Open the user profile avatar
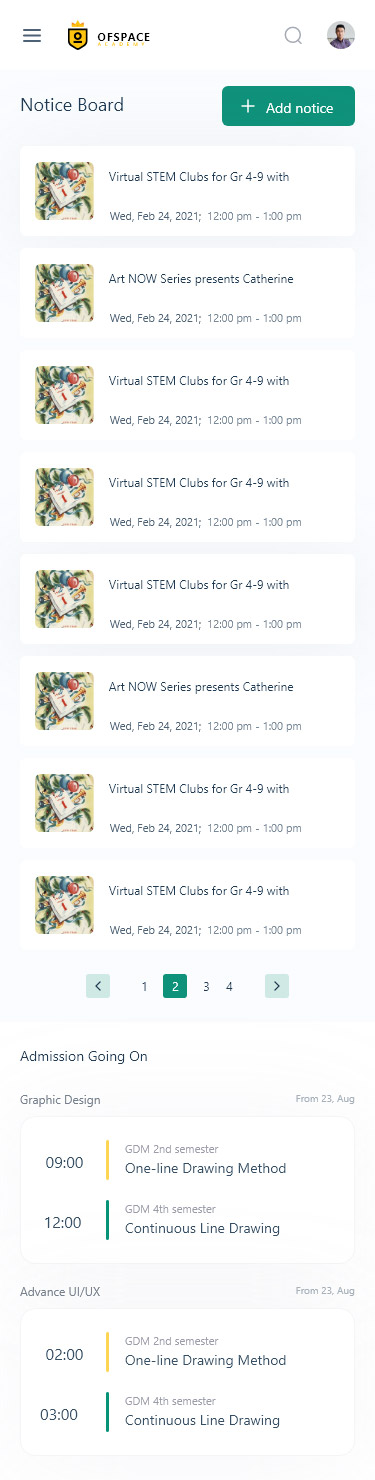This screenshot has height=1480, width=375. tap(341, 36)
